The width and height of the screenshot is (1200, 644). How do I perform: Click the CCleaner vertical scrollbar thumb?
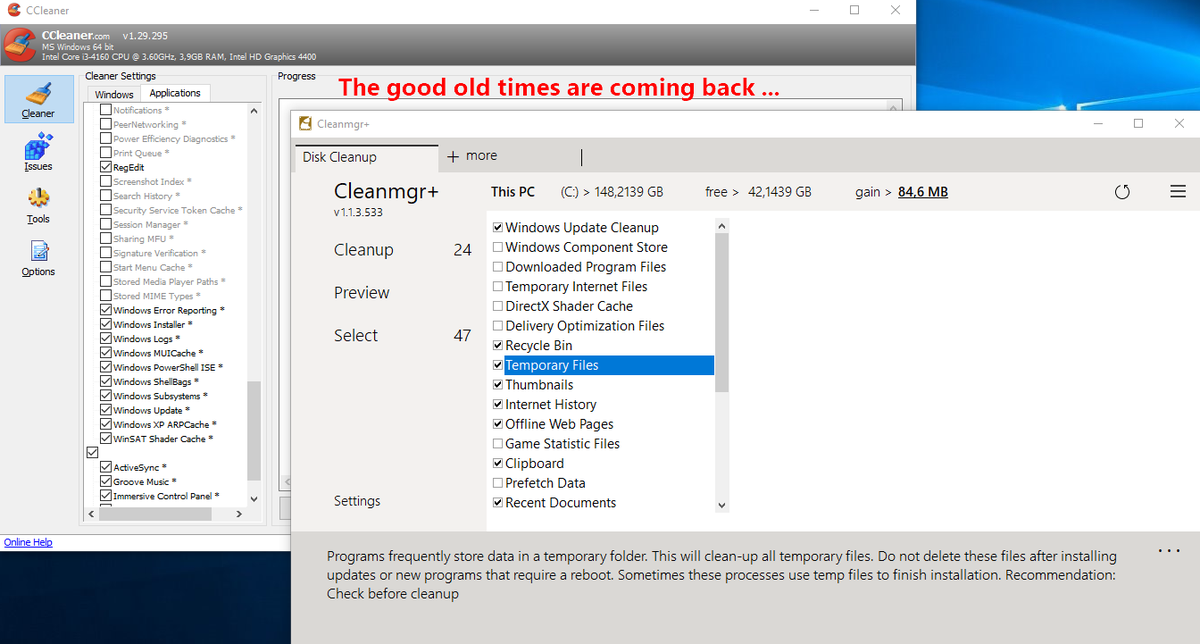click(254, 429)
